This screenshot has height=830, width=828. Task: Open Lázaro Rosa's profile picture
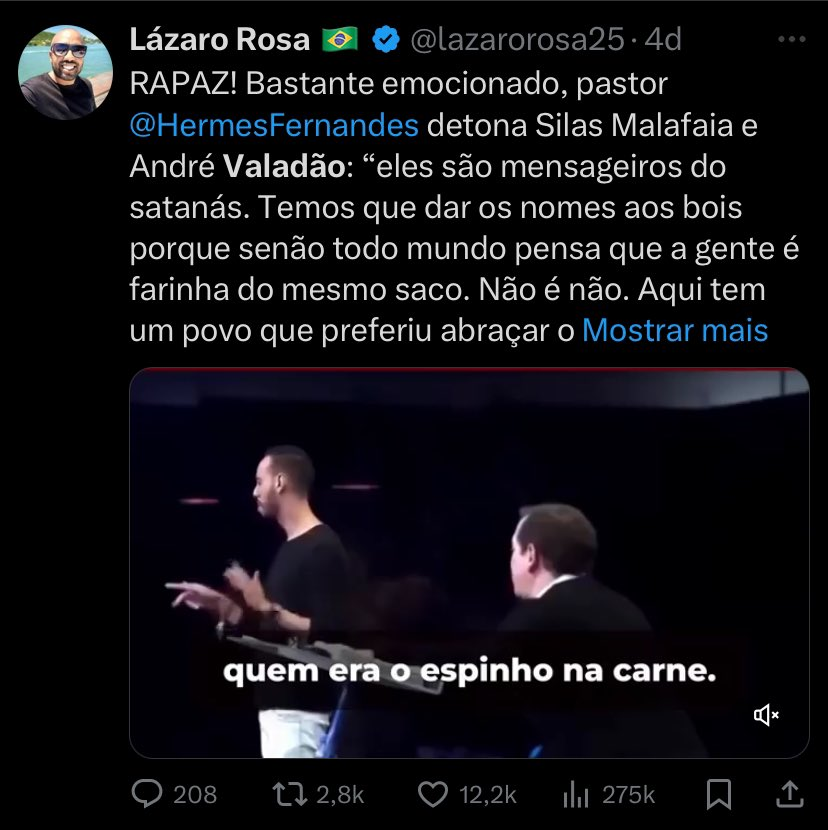[65, 72]
